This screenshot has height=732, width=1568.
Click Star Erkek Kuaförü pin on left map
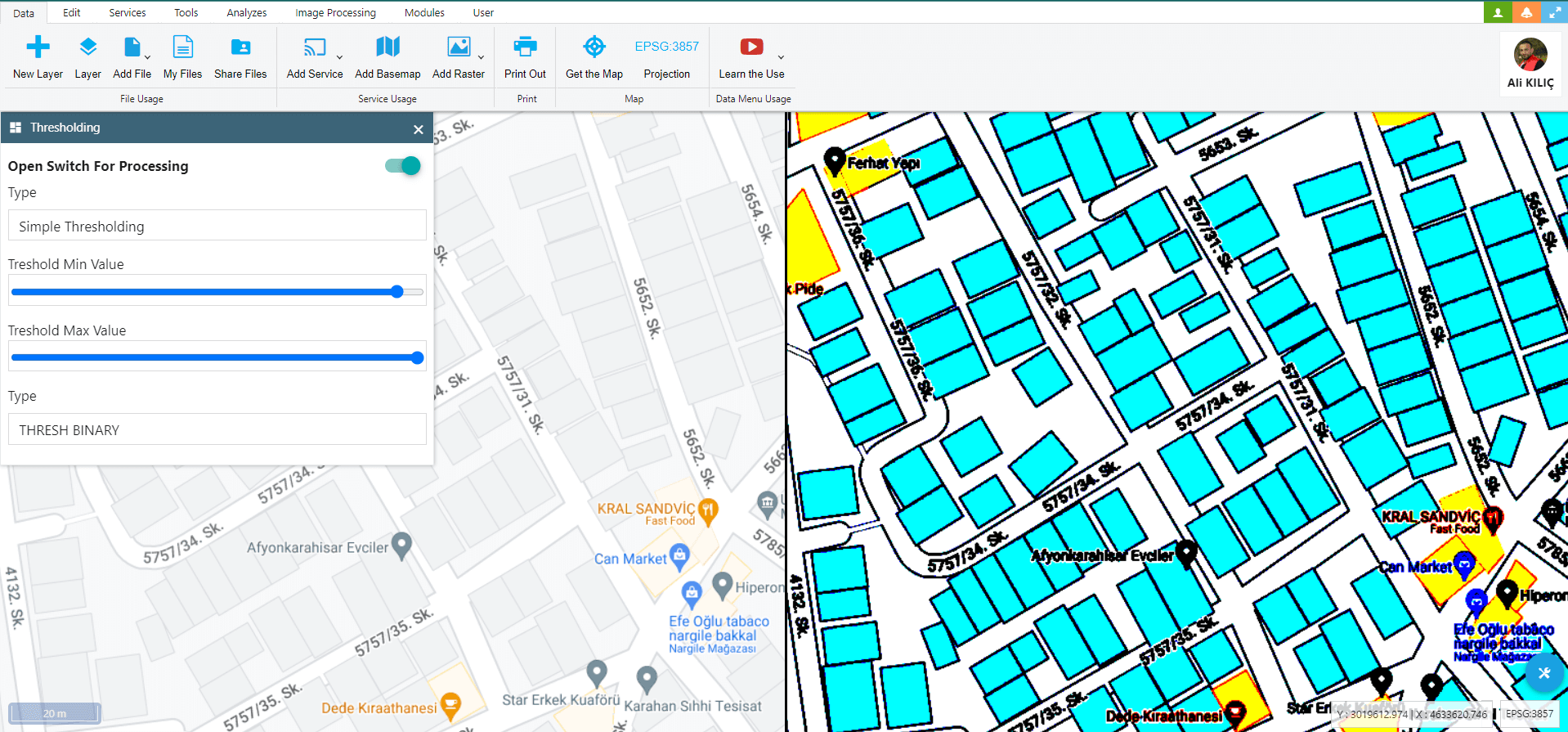[598, 672]
